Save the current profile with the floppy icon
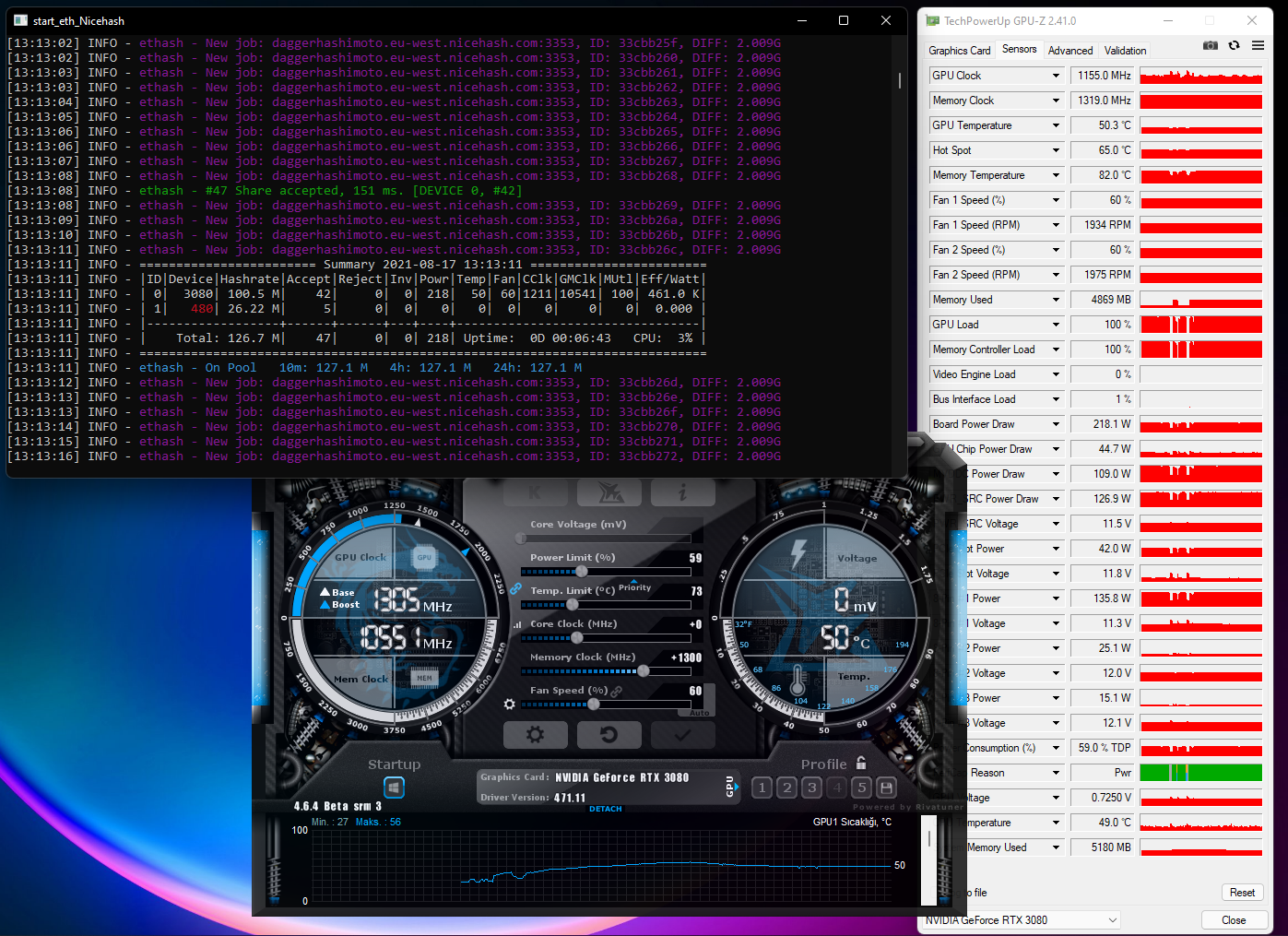The height and width of the screenshot is (936, 1288). [x=886, y=788]
